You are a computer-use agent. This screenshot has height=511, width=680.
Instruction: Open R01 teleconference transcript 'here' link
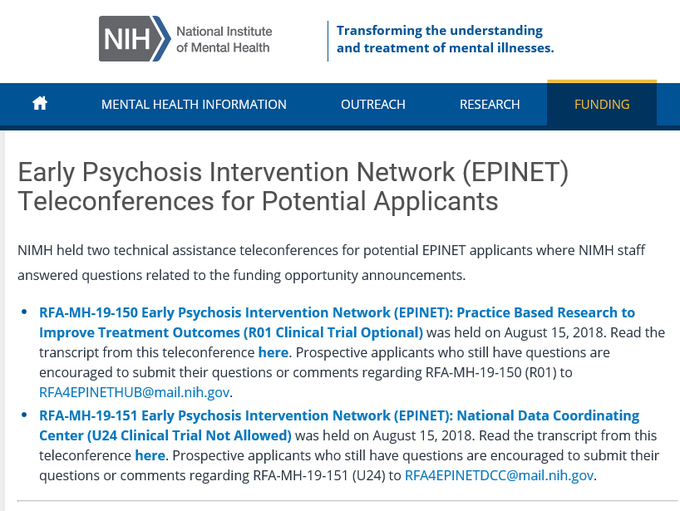click(273, 353)
